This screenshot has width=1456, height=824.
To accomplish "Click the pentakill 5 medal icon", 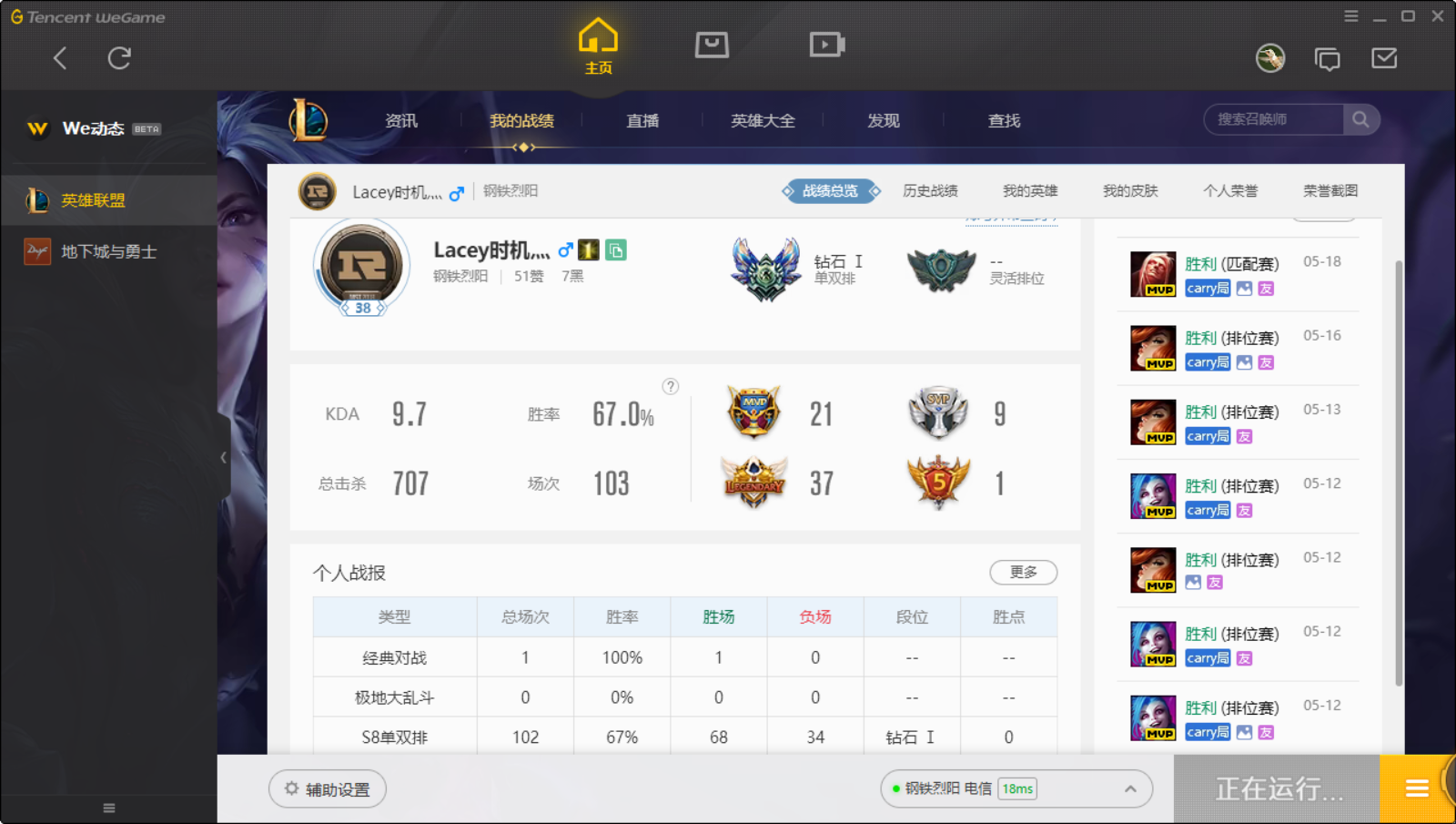I will click(938, 482).
